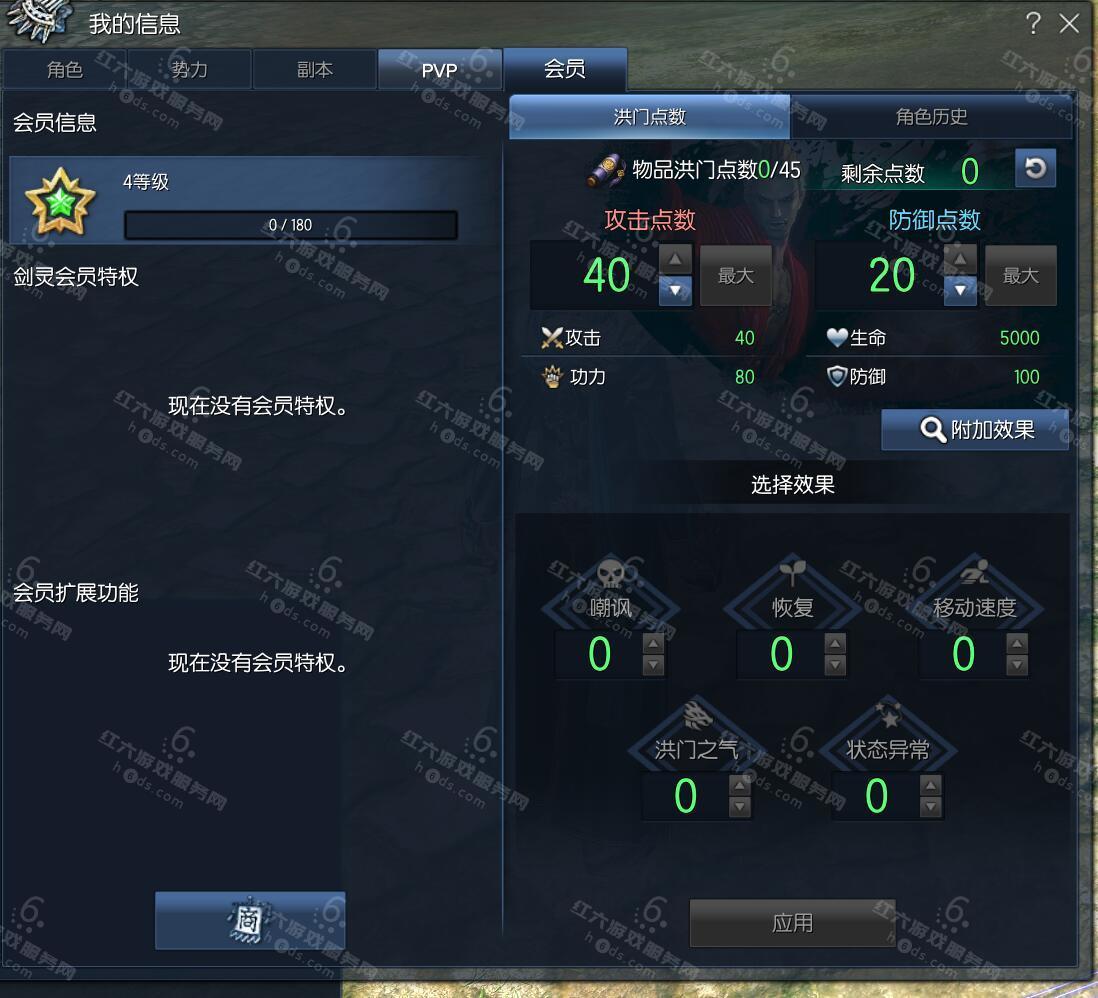Raise 恢复 value using up arrow

tap(835, 644)
